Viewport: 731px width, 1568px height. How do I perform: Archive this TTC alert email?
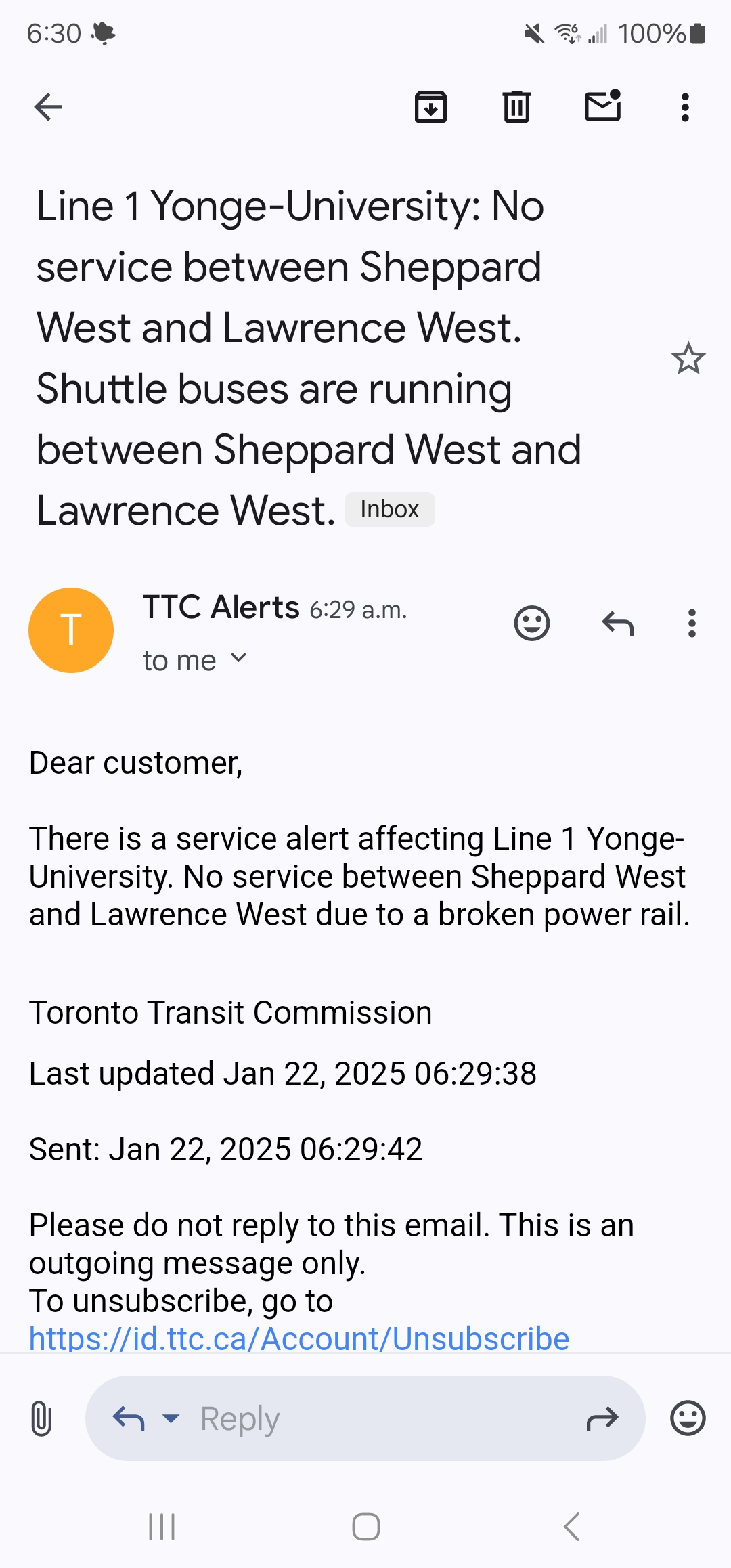[x=430, y=107]
